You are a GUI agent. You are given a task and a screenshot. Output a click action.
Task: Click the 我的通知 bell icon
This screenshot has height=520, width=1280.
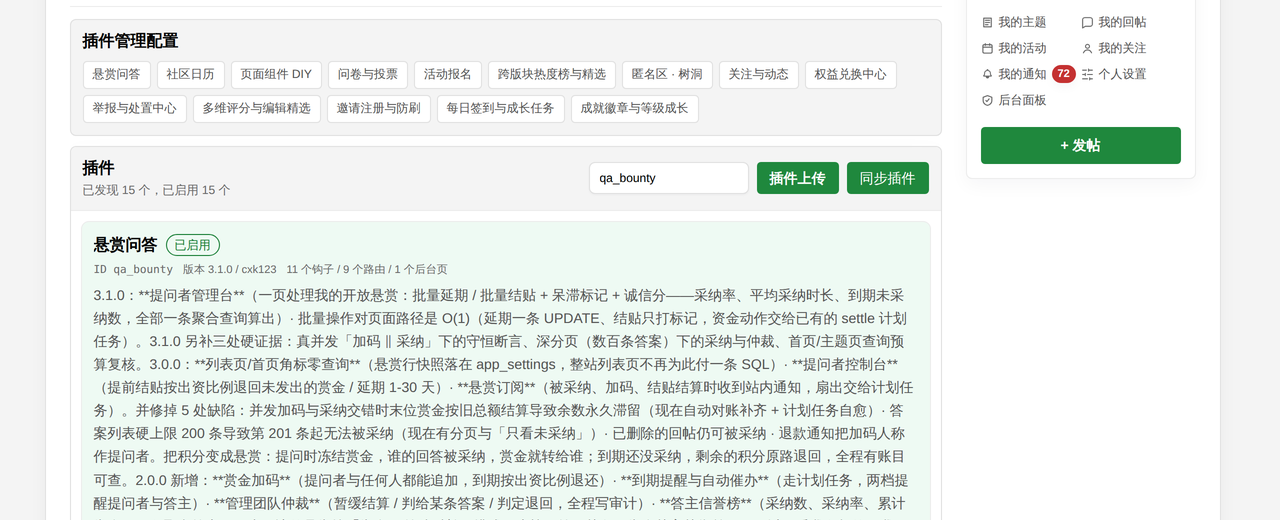(x=987, y=74)
